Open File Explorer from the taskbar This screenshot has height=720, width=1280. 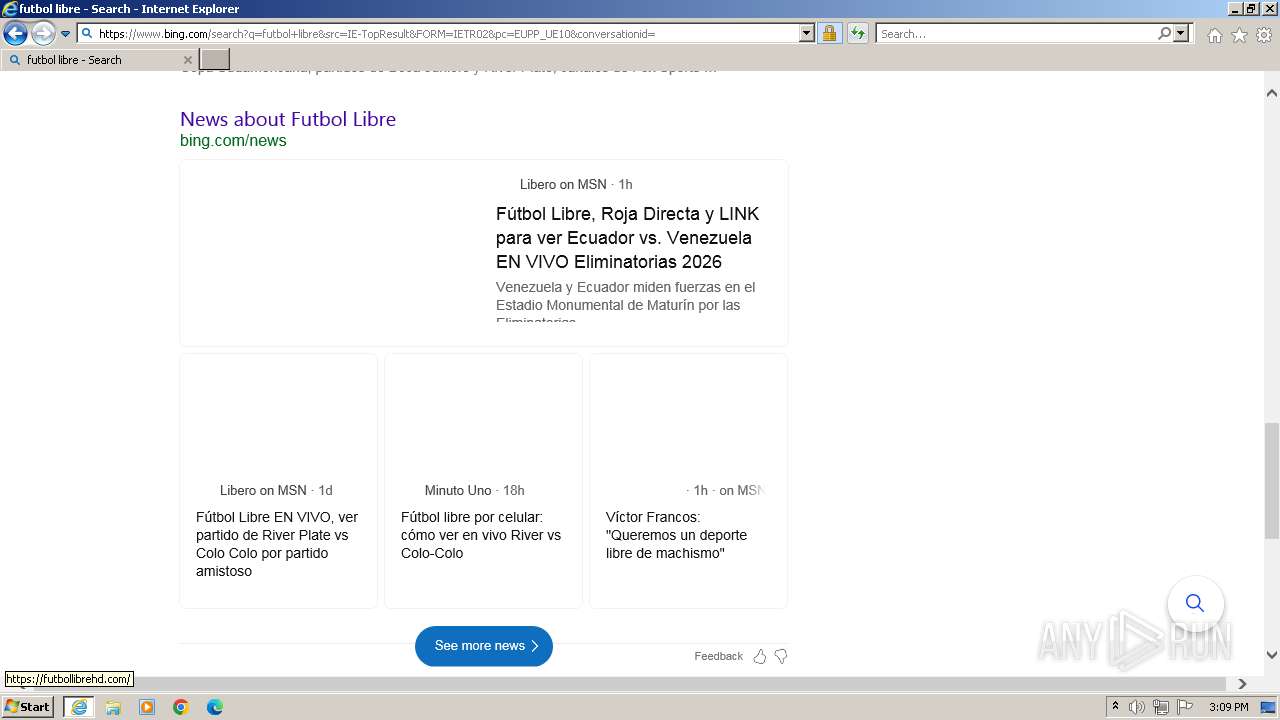point(113,707)
